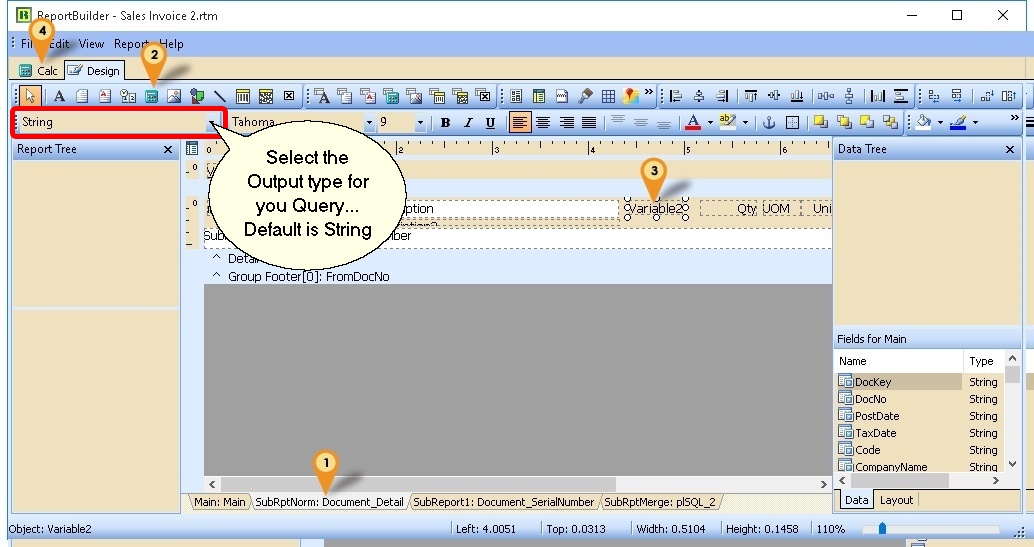Switch to the Calc tab
This screenshot has height=547, width=1034.
coord(40,71)
